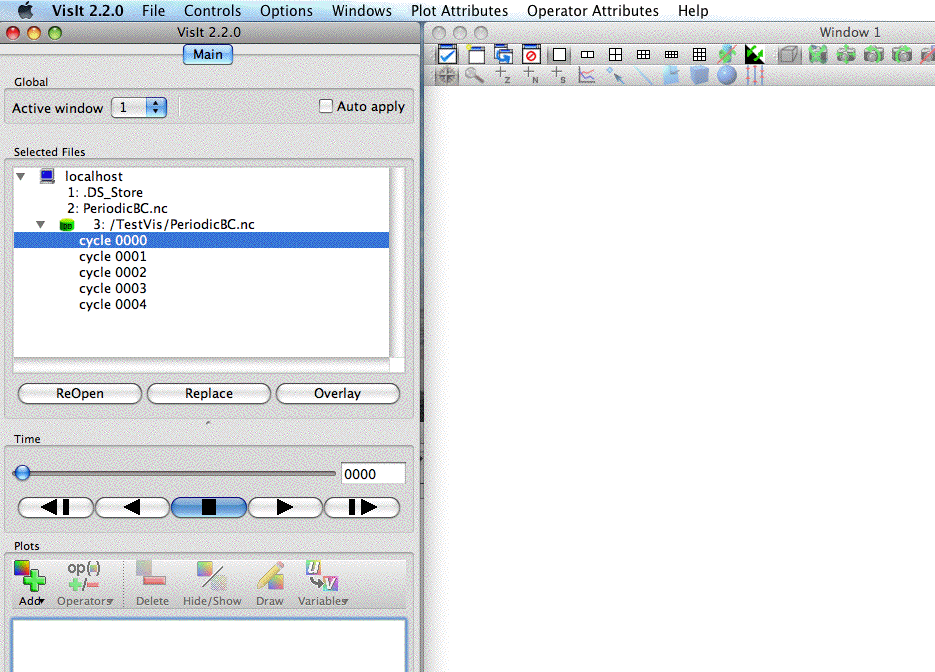Click the invert background color icon
935x672 pixels.
pyautogui.click(x=754, y=54)
